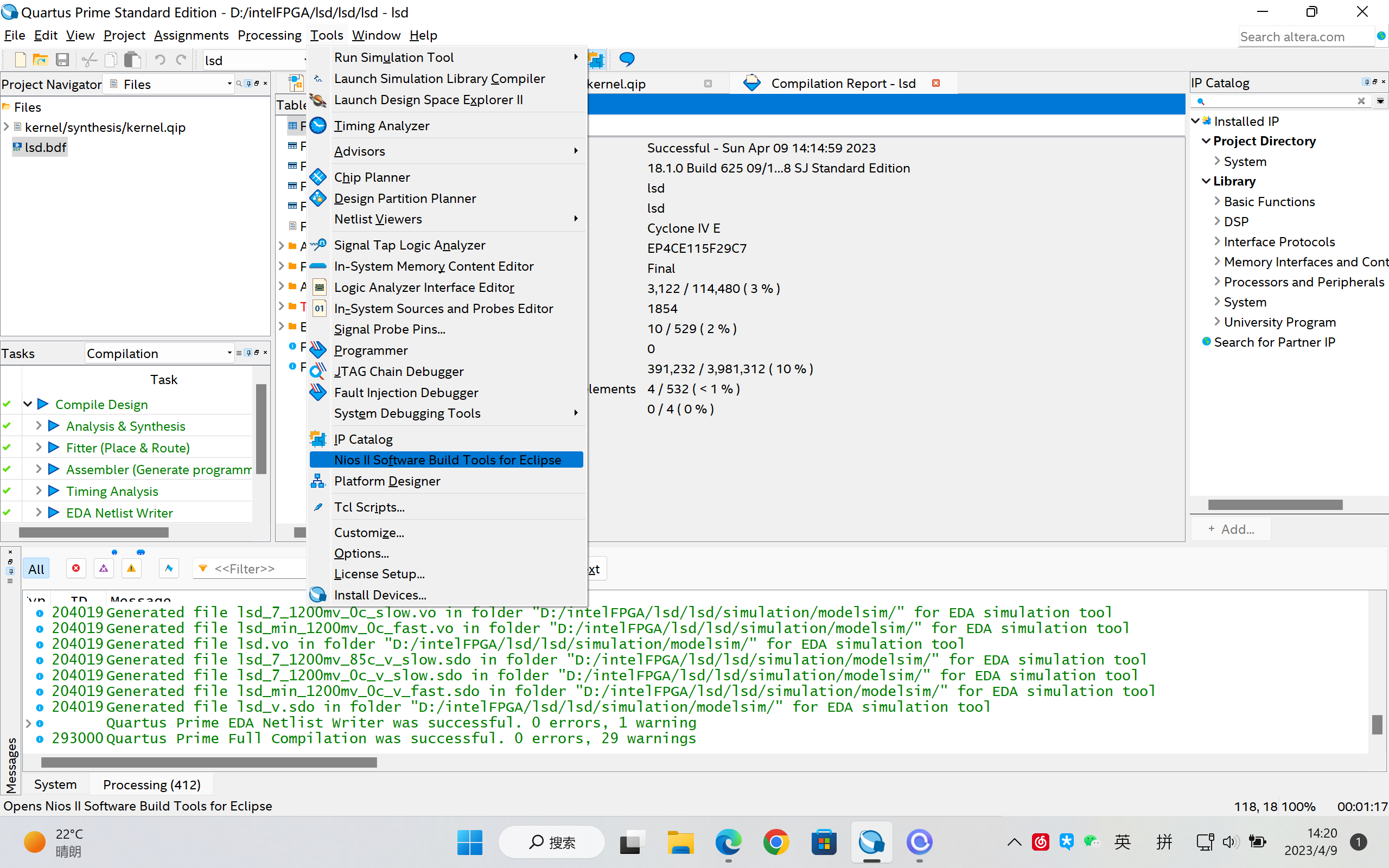Click the warning filter triangle icon
This screenshot has height=868, width=1389.
point(131,569)
